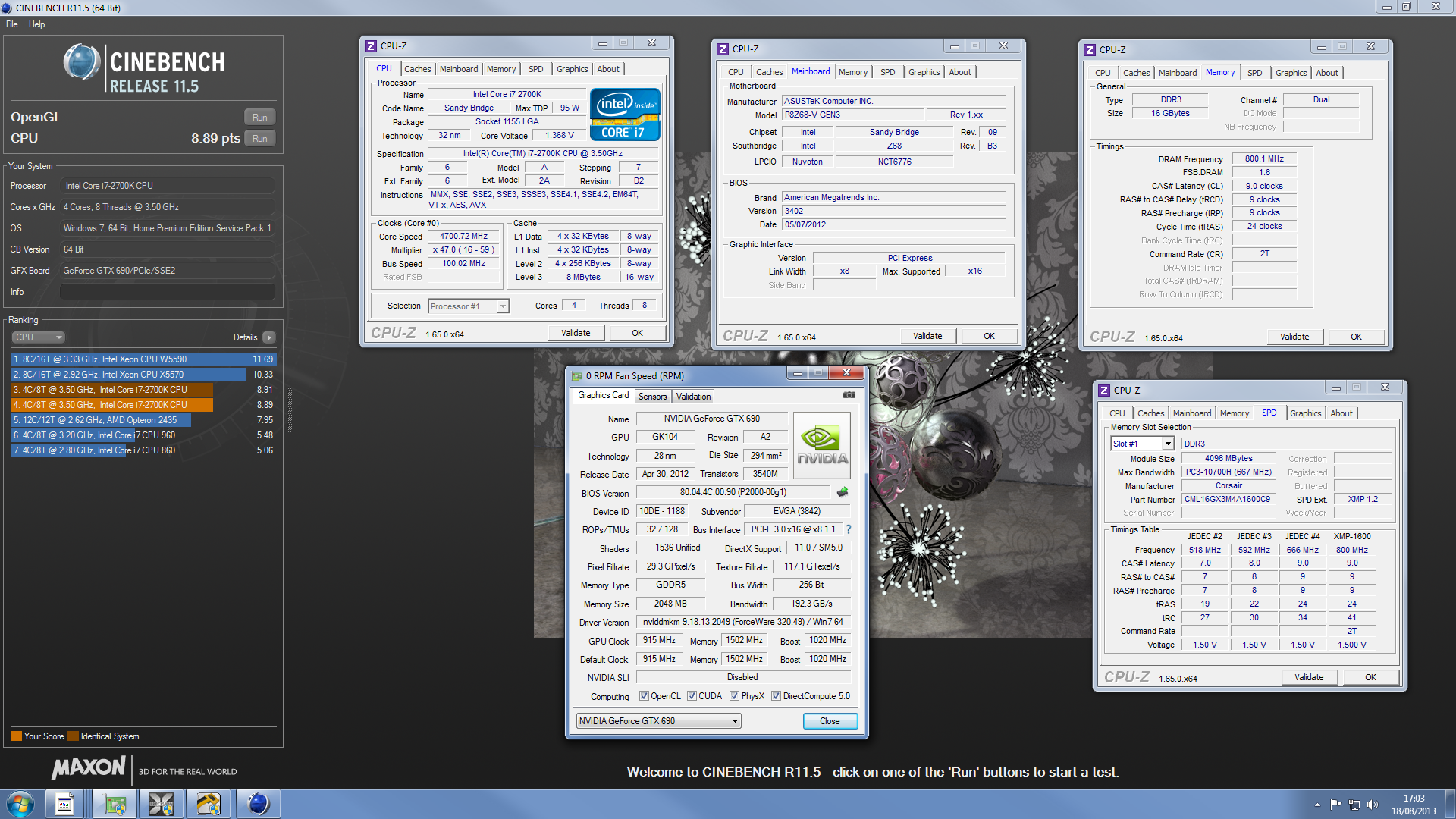Click the Cinebench side panel resize grip
The width and height of the screenshot is (1456, 819).
(289, 410)
